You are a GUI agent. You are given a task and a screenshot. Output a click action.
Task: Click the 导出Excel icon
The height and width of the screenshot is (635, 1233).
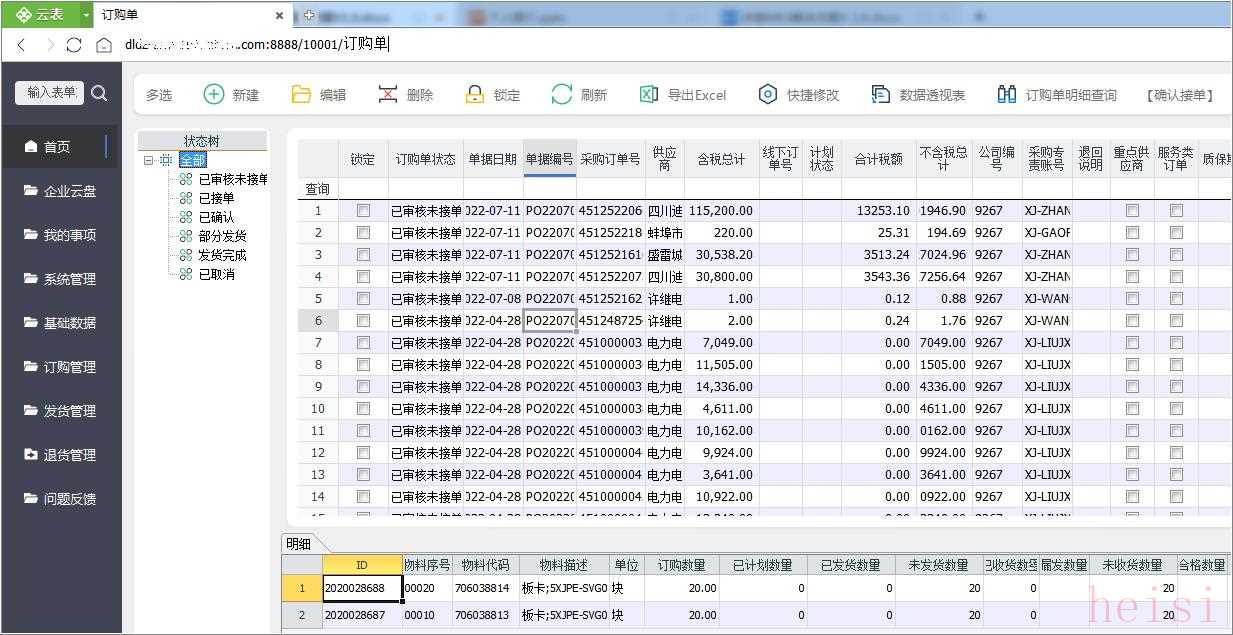(649, 94)
